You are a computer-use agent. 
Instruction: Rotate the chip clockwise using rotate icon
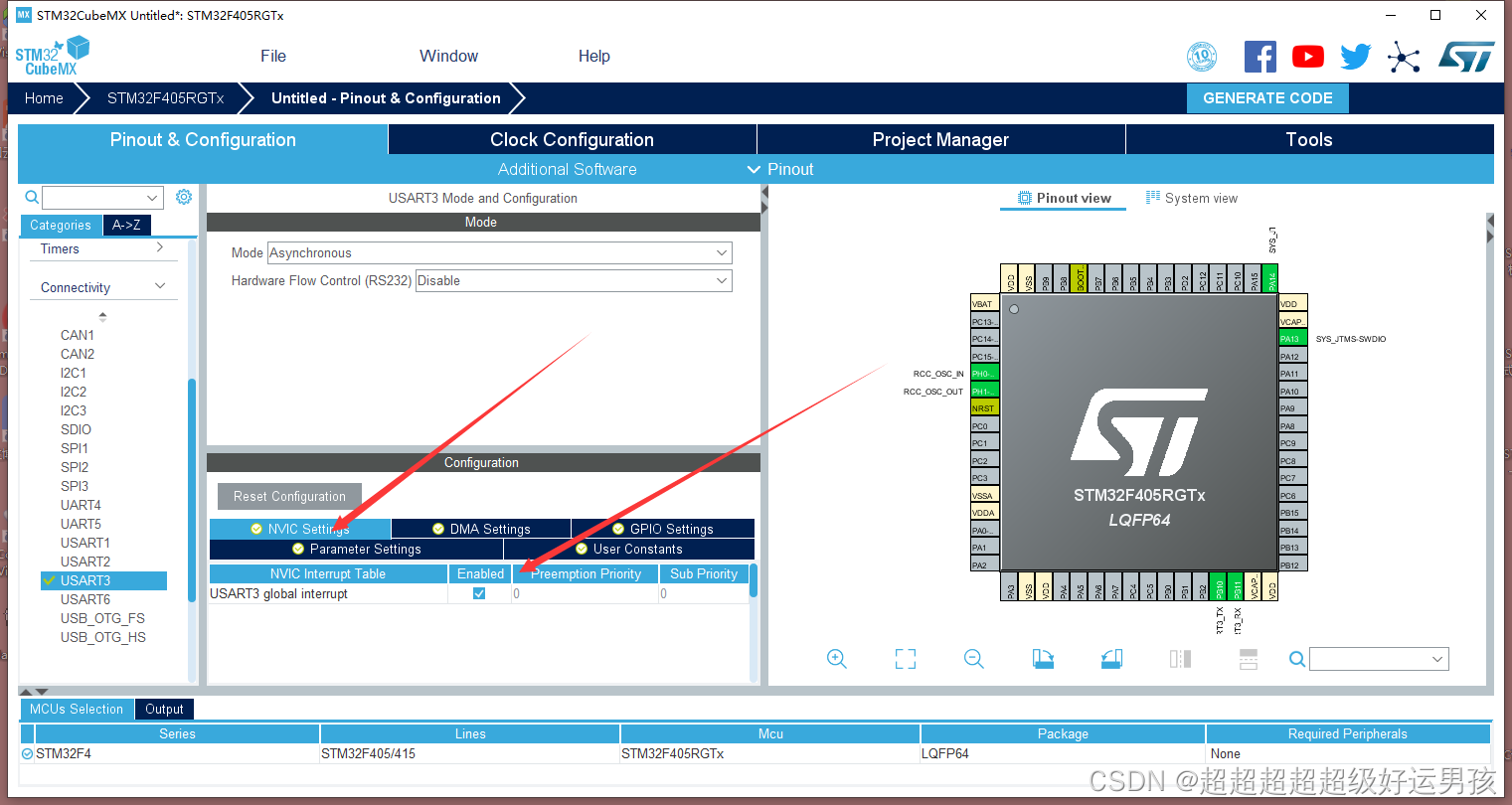point(1043,658)
